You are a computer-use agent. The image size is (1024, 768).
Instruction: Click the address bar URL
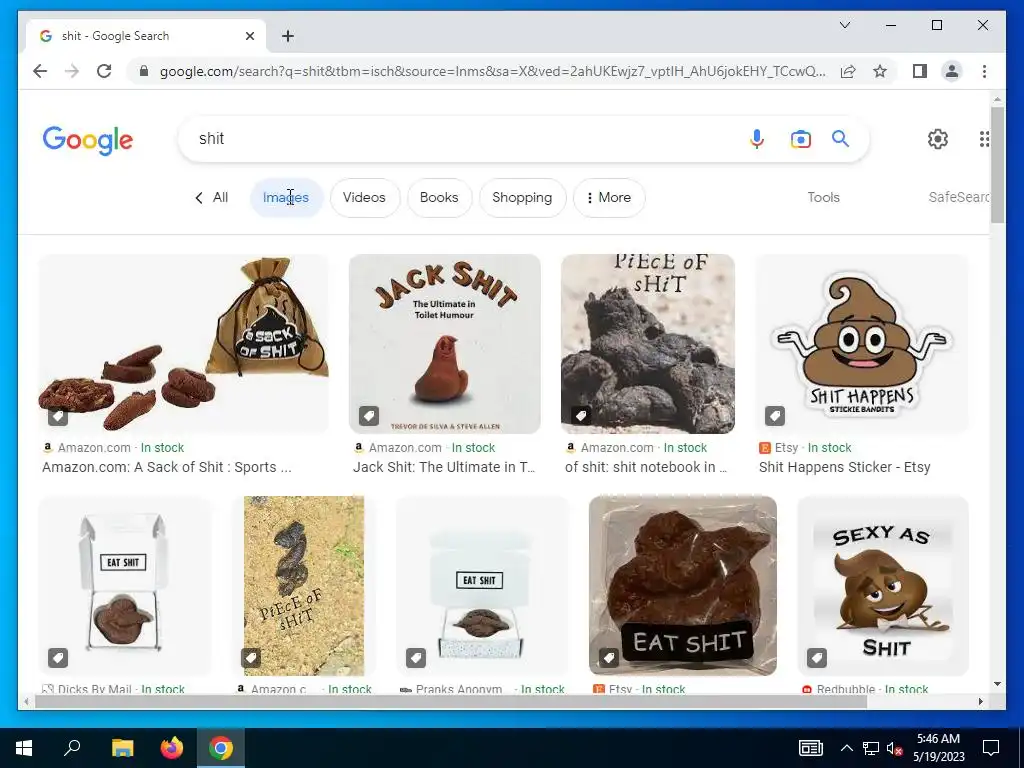(492, 71)
